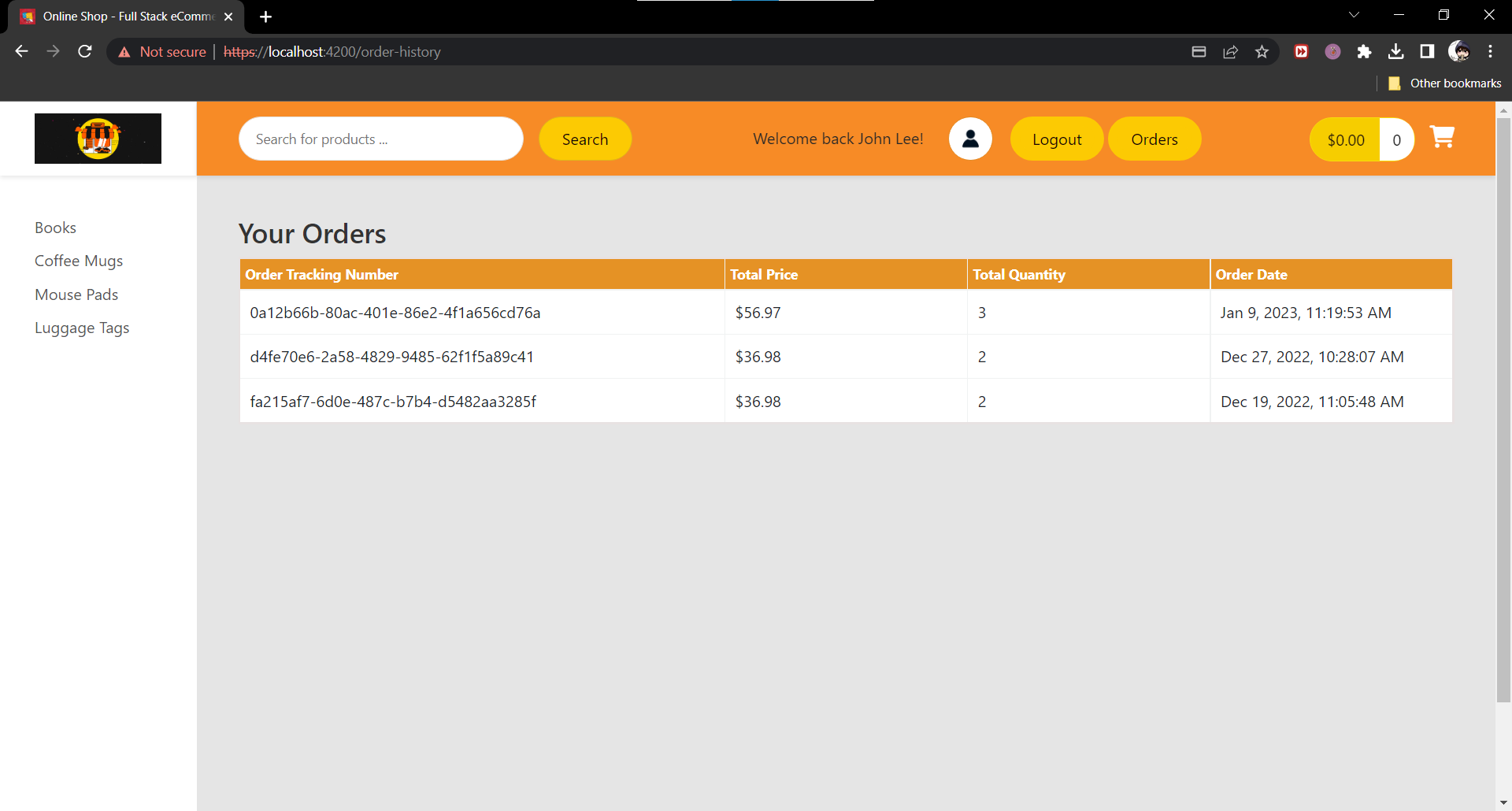Open the browser Extensions puzzle icon
This screenshot has height=811, width=1512.
pos(1365,51)
